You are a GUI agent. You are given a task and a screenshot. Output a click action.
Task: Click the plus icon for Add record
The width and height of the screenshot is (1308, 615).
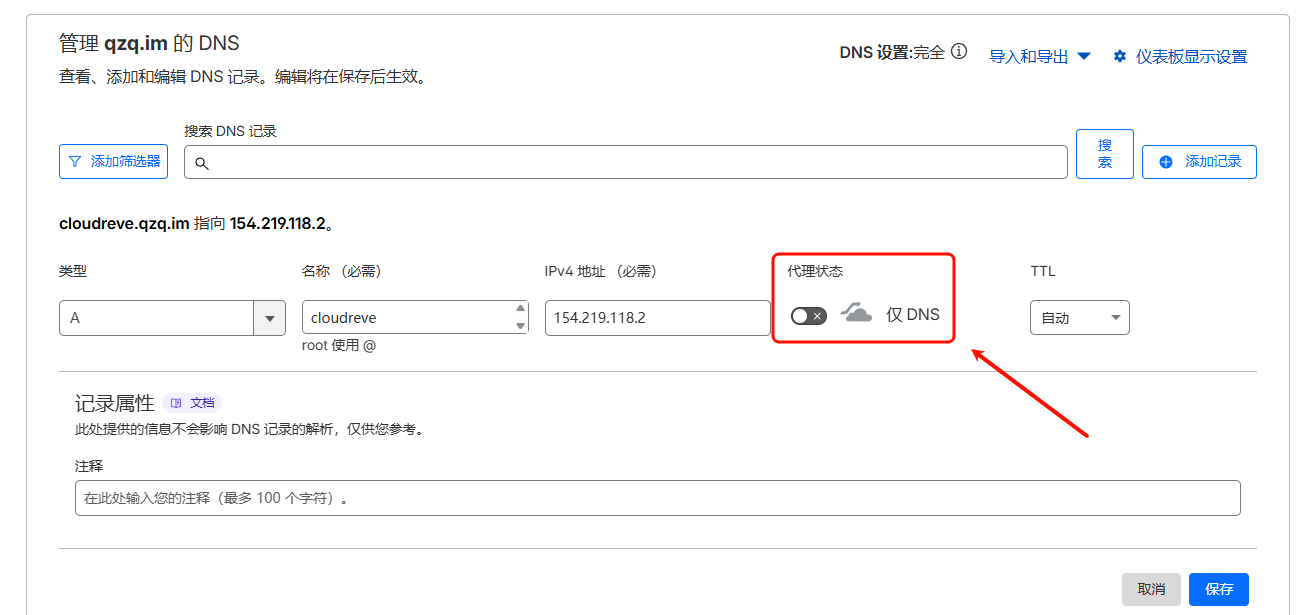coord(1165,162)
